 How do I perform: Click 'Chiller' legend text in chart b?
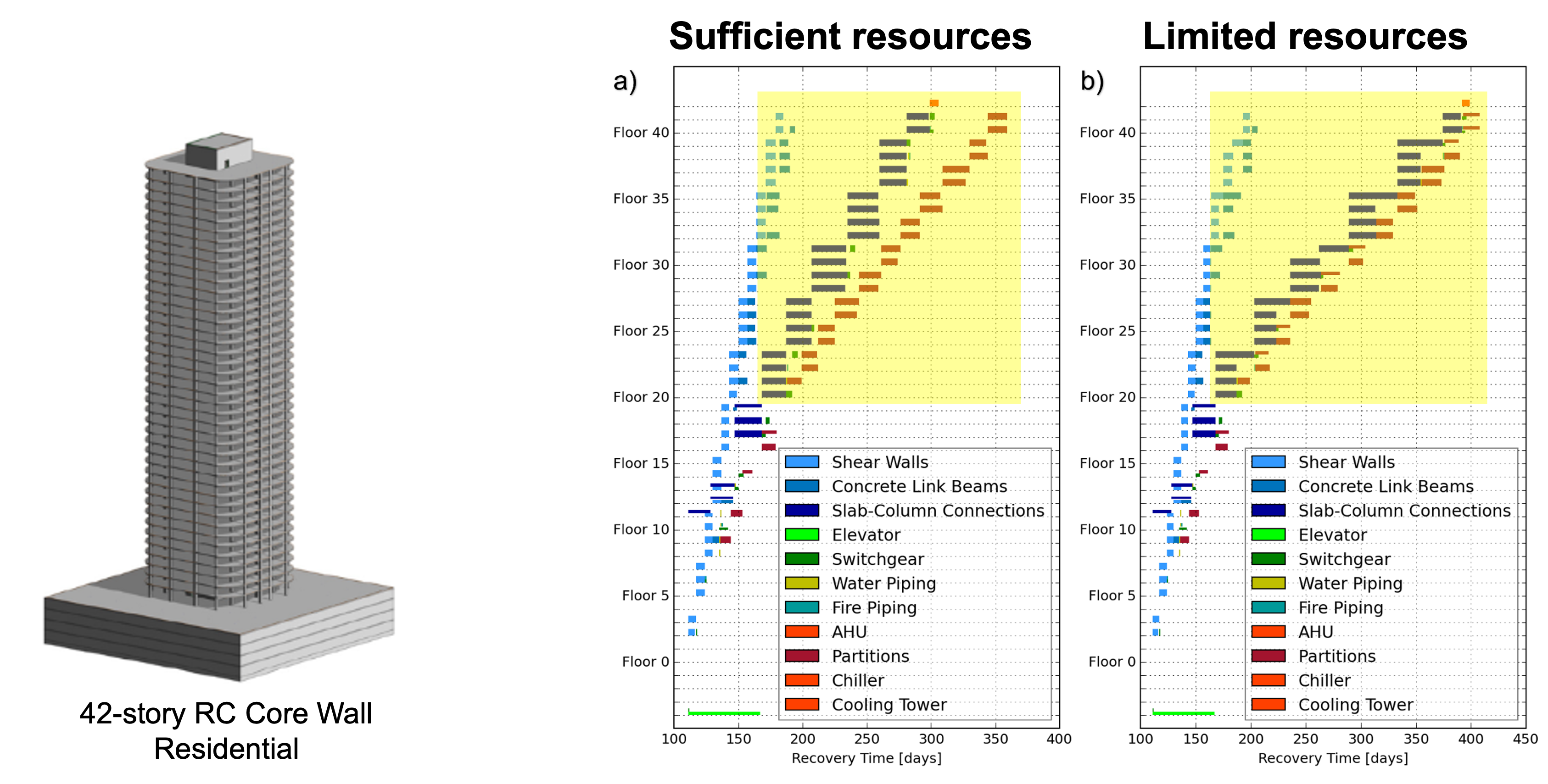1324,680
